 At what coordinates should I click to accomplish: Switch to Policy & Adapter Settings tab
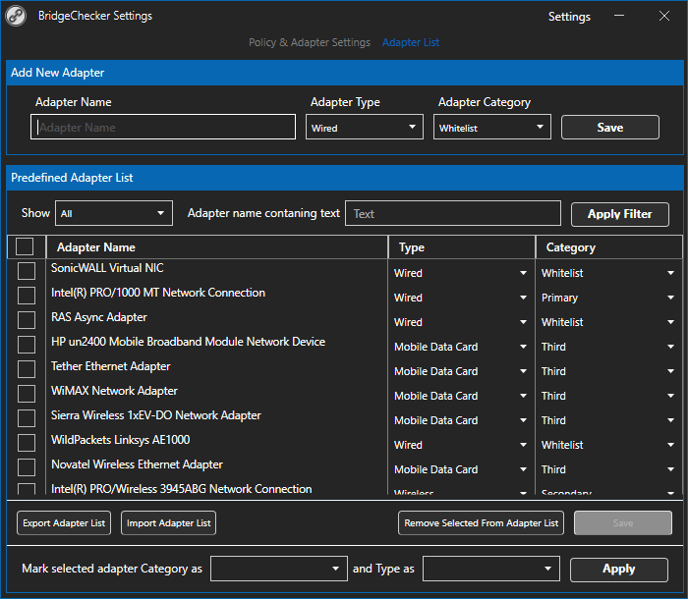(309, 43)
